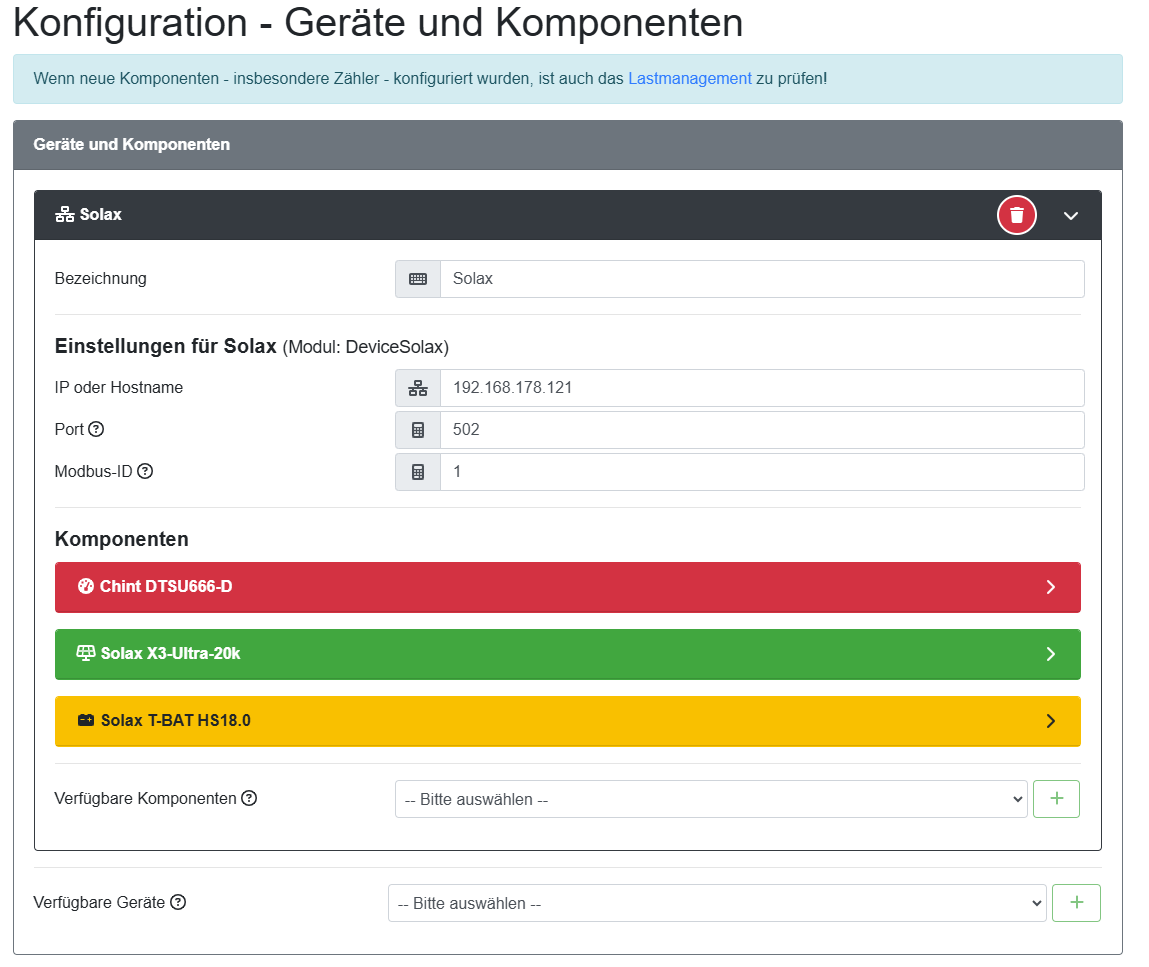This screenshot has width=1149, height=967.
Task: Add selected component with plus button
Action: [1056, 799]
